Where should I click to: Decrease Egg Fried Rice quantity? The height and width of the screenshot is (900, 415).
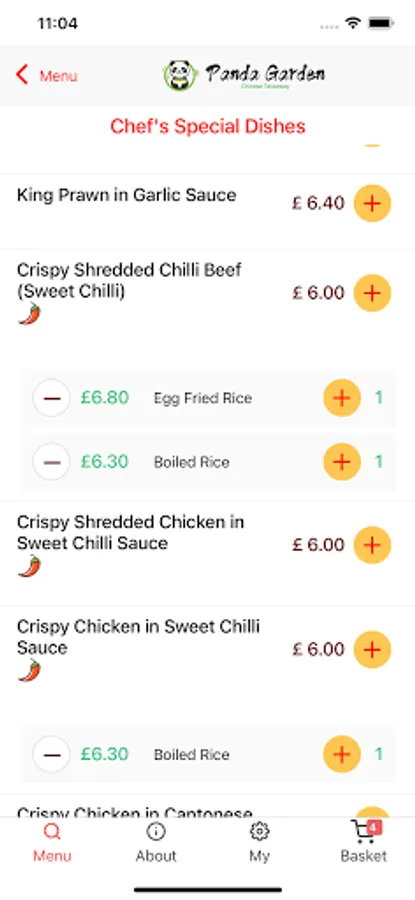[x=52, y=398]
